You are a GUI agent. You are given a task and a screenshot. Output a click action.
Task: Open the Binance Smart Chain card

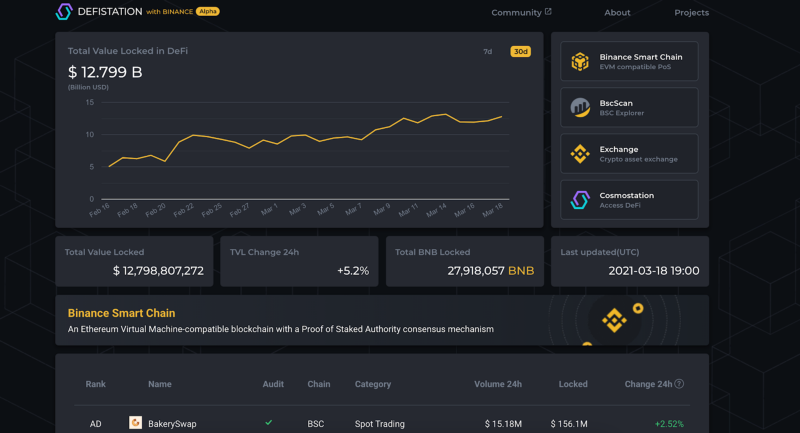tap(629, 61)
